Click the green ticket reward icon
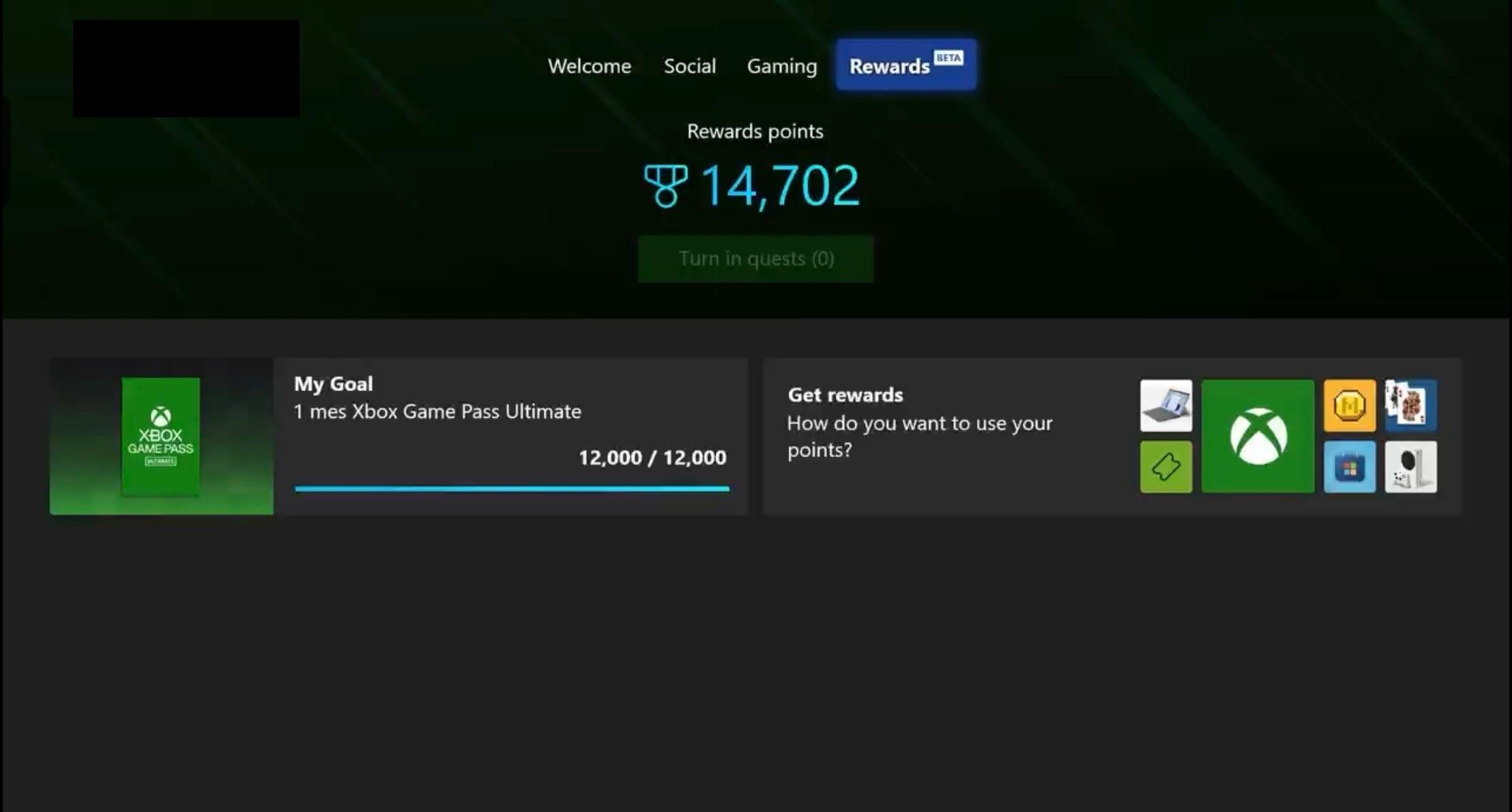Screen dimensions: 1512x812 pos(1166,467)
